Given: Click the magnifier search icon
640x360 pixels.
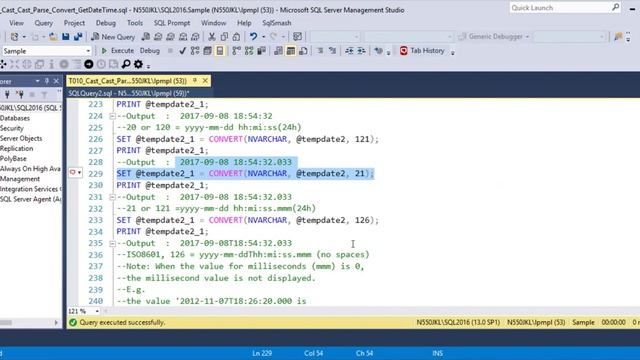Looking at the screenshot, I should [x=126, y=64].
